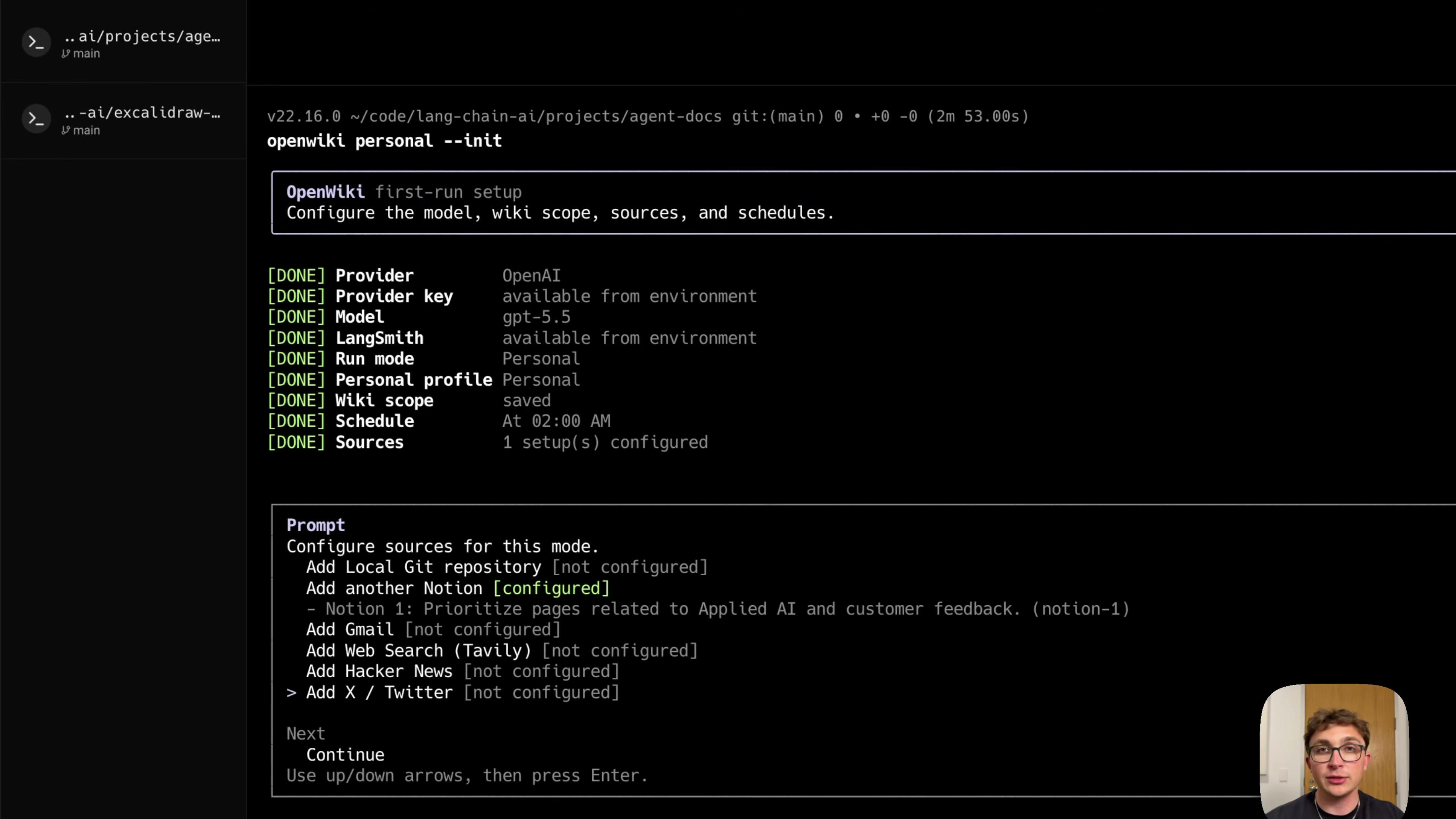The width and height of the screenshot is (1456, 819).
Task: Select Add Web Search (Tavily) option
Action: pos(502,651)
